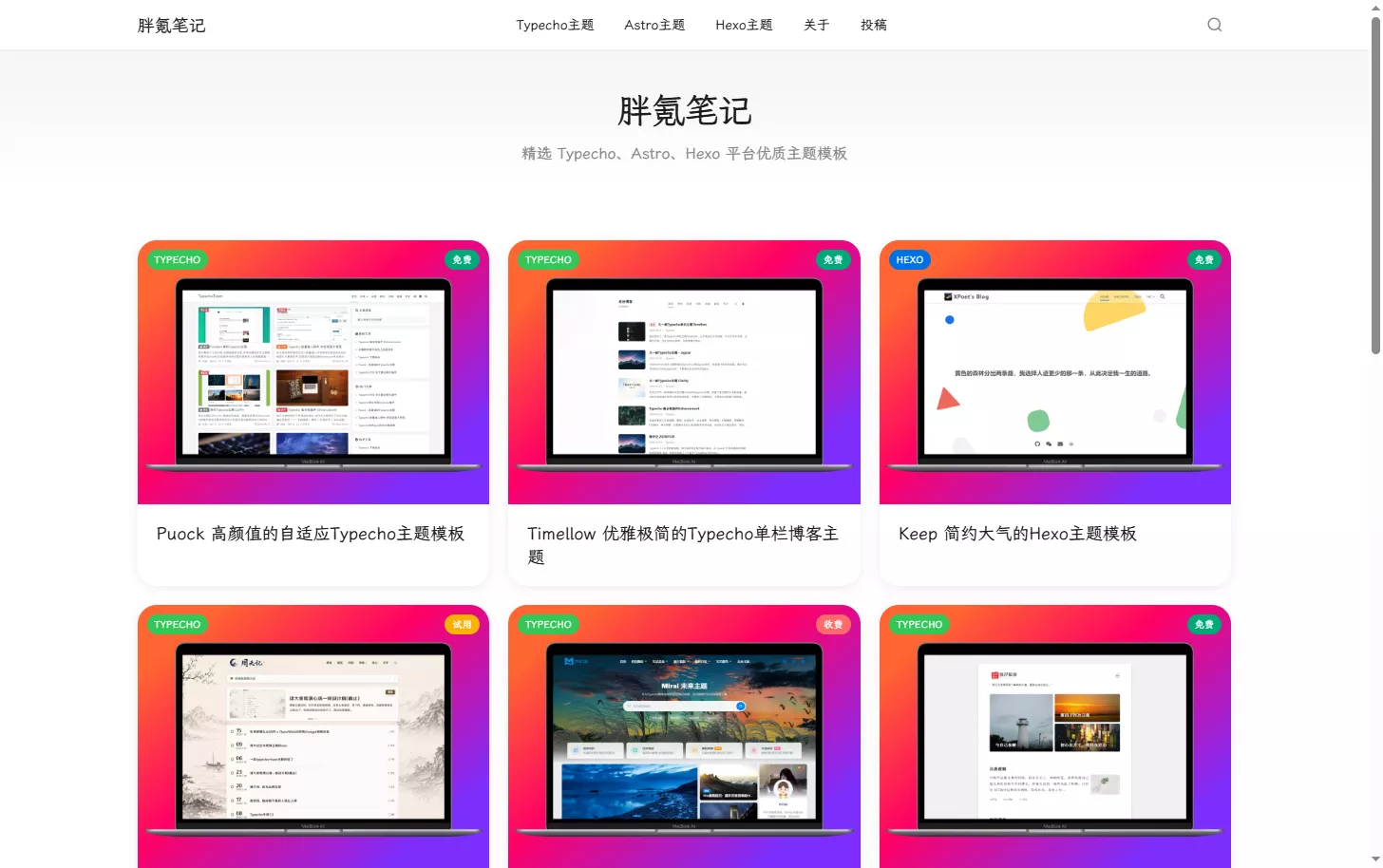Click the 免费 badge on the photo-grid card
The image size is (1383, 868).
point(1203,624)
